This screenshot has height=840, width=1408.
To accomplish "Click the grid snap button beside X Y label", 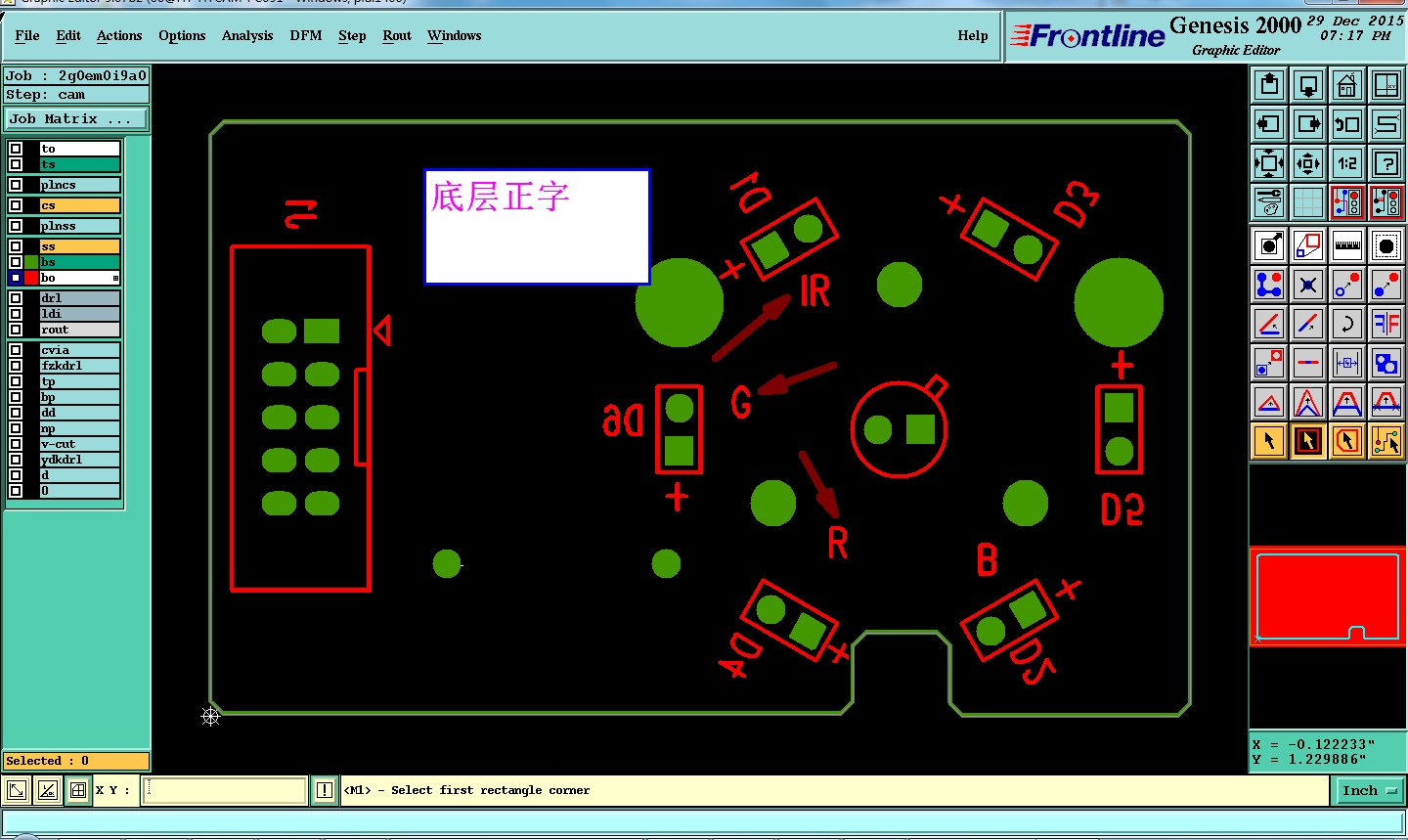I will (x=78, y=790).
